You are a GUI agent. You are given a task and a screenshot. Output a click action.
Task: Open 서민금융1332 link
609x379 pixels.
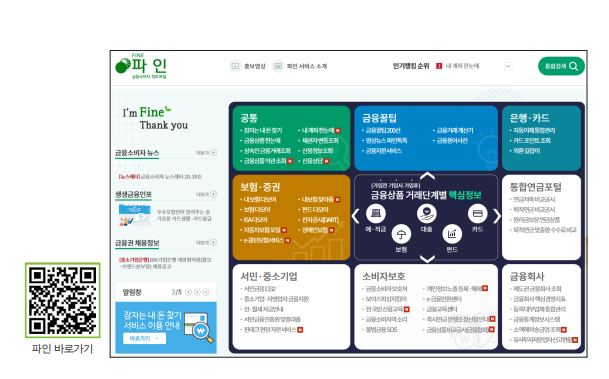(260, 289)
